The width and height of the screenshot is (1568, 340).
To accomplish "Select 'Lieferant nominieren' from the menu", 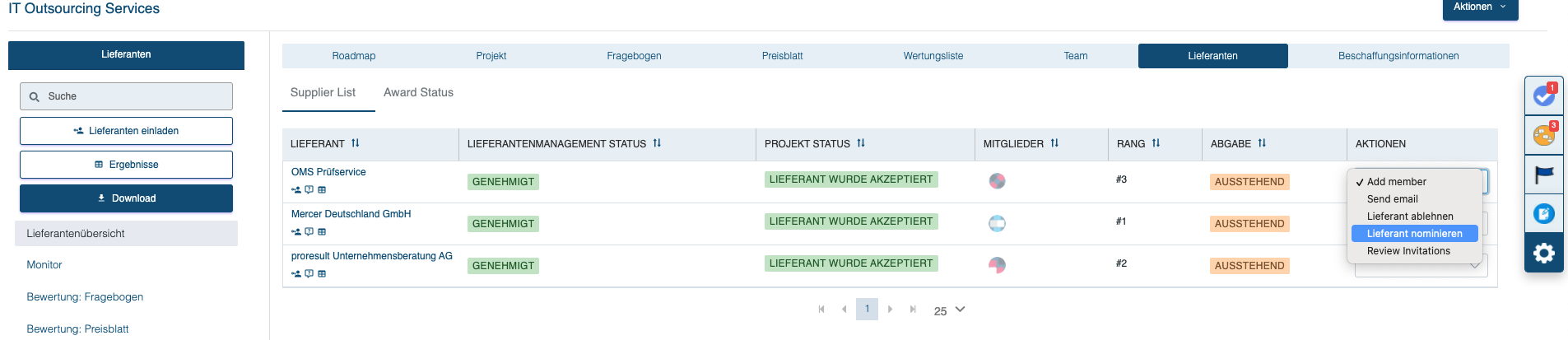I will [x=1414, y=234].
